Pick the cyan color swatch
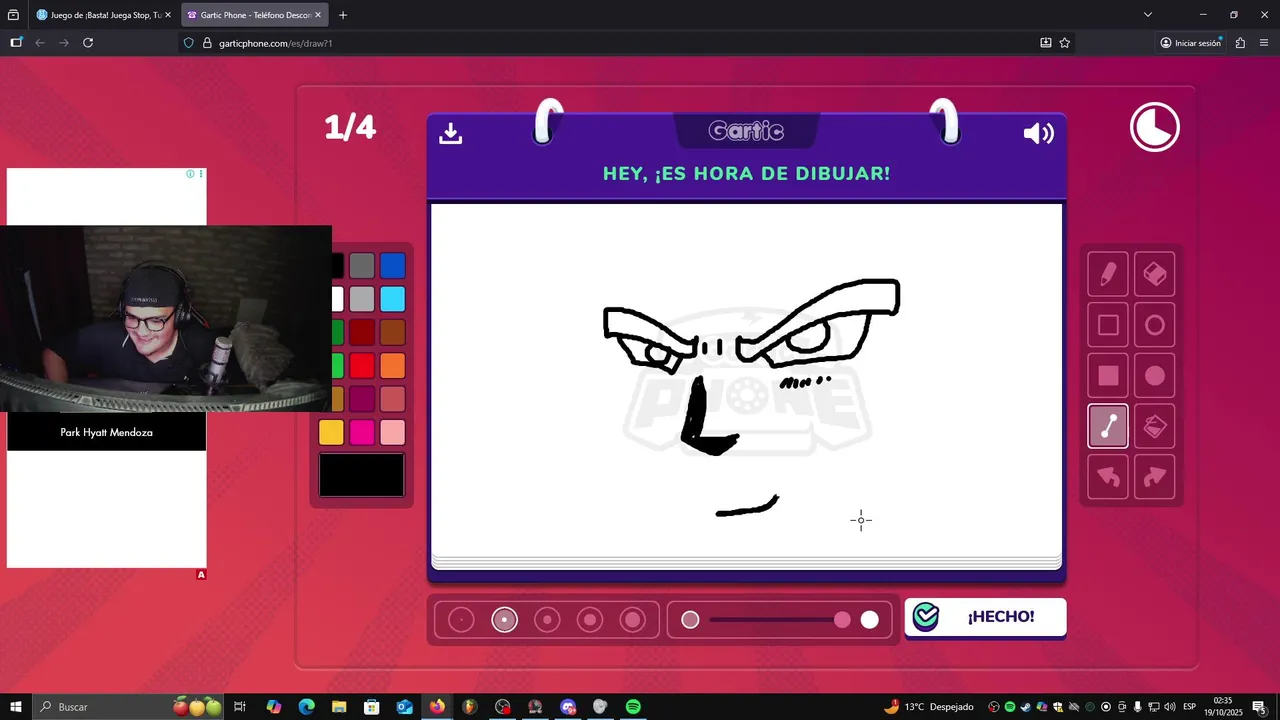 click(393, 299)
